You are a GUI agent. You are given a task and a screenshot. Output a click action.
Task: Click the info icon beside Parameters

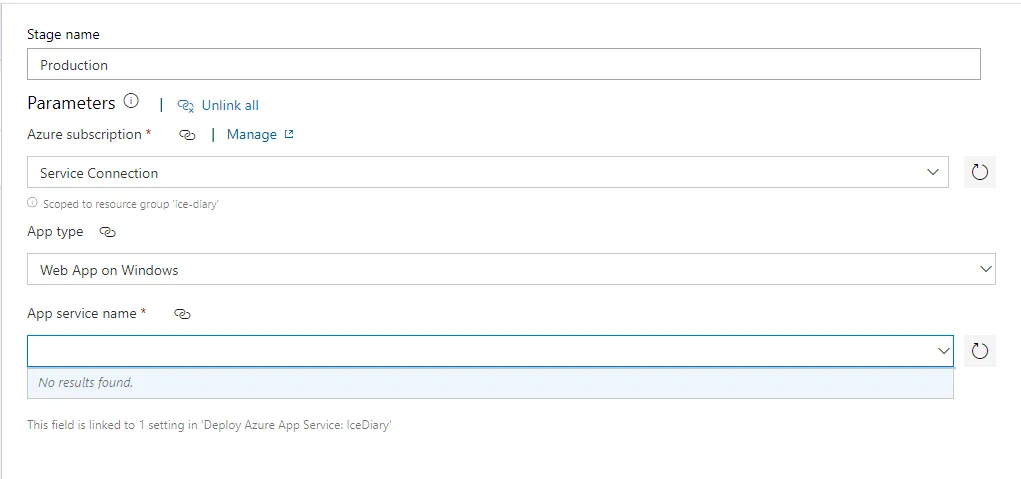click(131, 102)
